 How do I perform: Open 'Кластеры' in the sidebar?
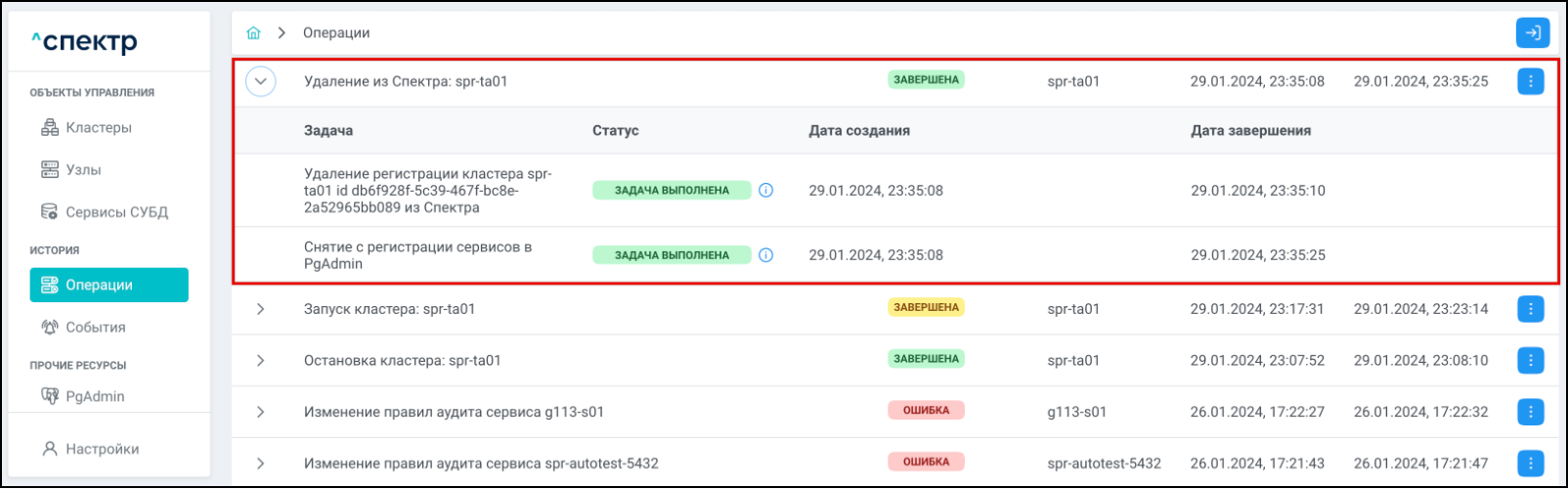click(x=98, y=128)
